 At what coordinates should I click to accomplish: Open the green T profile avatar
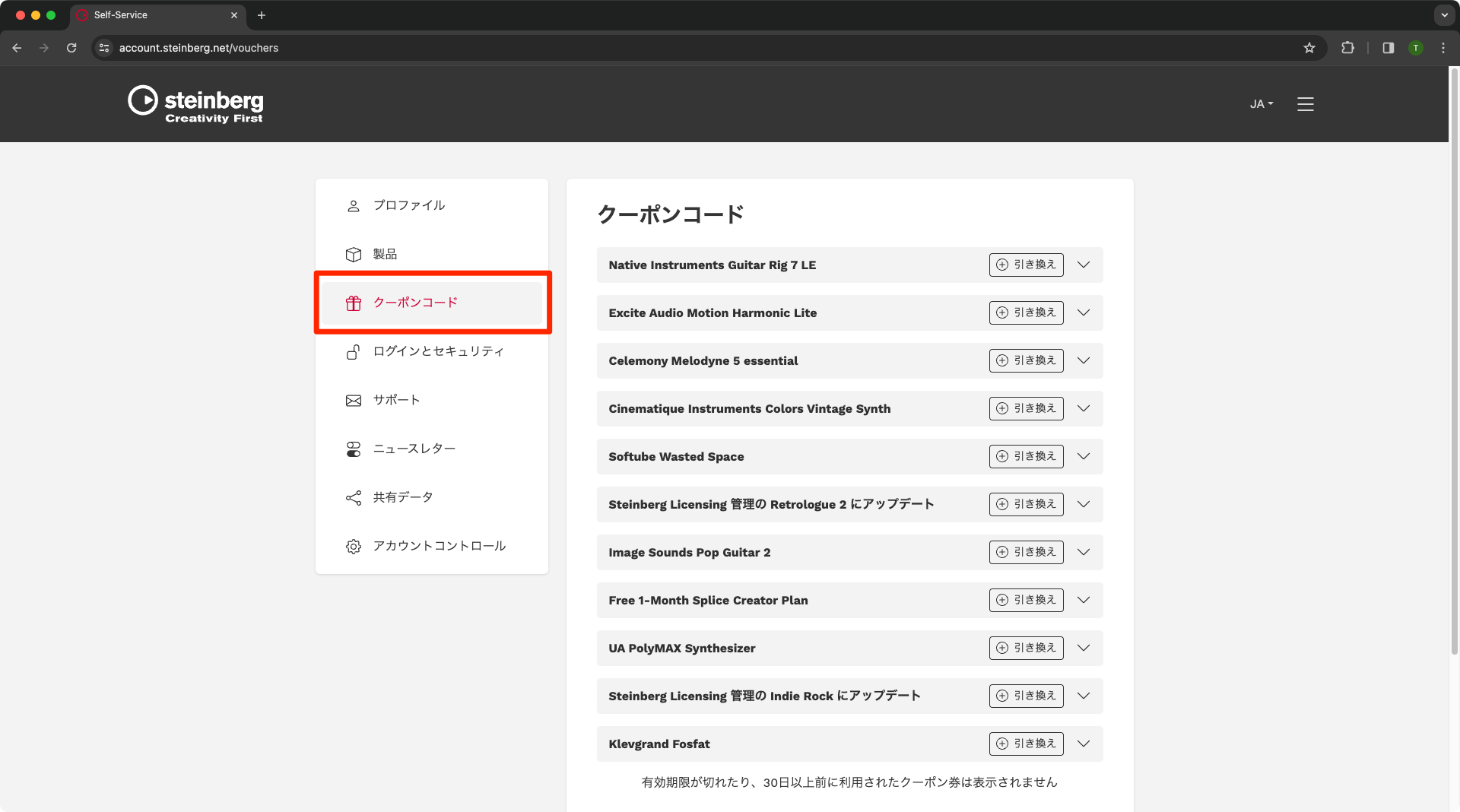coord(1415,48)
